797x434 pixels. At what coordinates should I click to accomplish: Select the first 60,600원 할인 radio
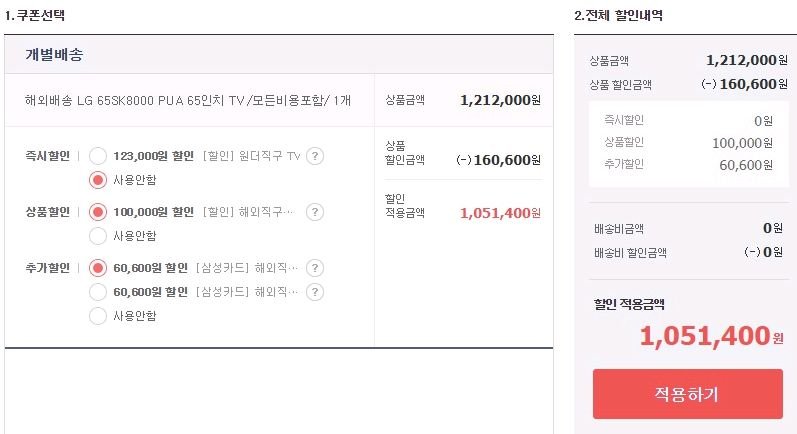pyautogui.click(x=98, y=268)
